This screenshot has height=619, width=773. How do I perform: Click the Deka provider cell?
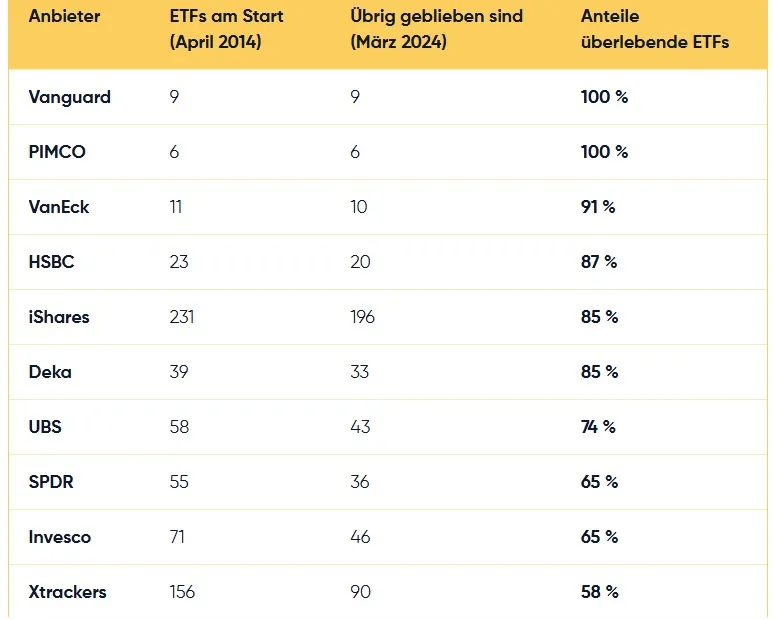pos(50,372)
